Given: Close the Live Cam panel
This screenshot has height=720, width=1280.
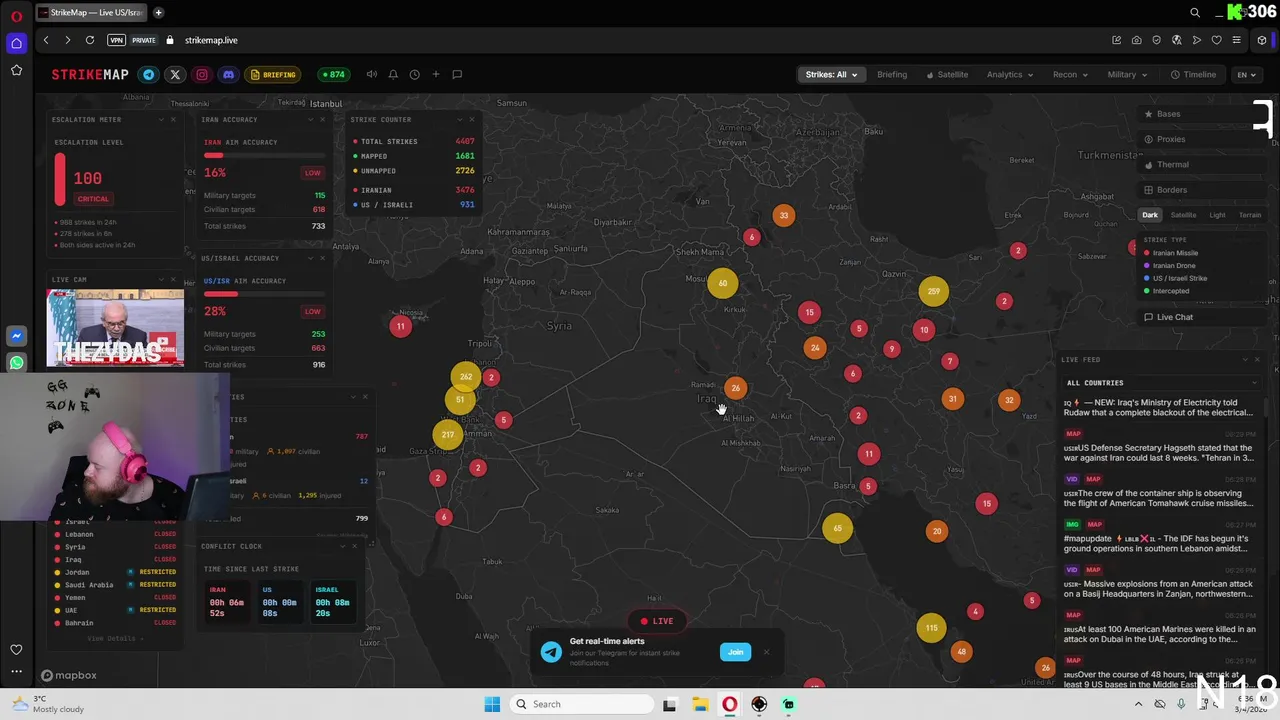Looking at the screenshot, I should 172,280.
